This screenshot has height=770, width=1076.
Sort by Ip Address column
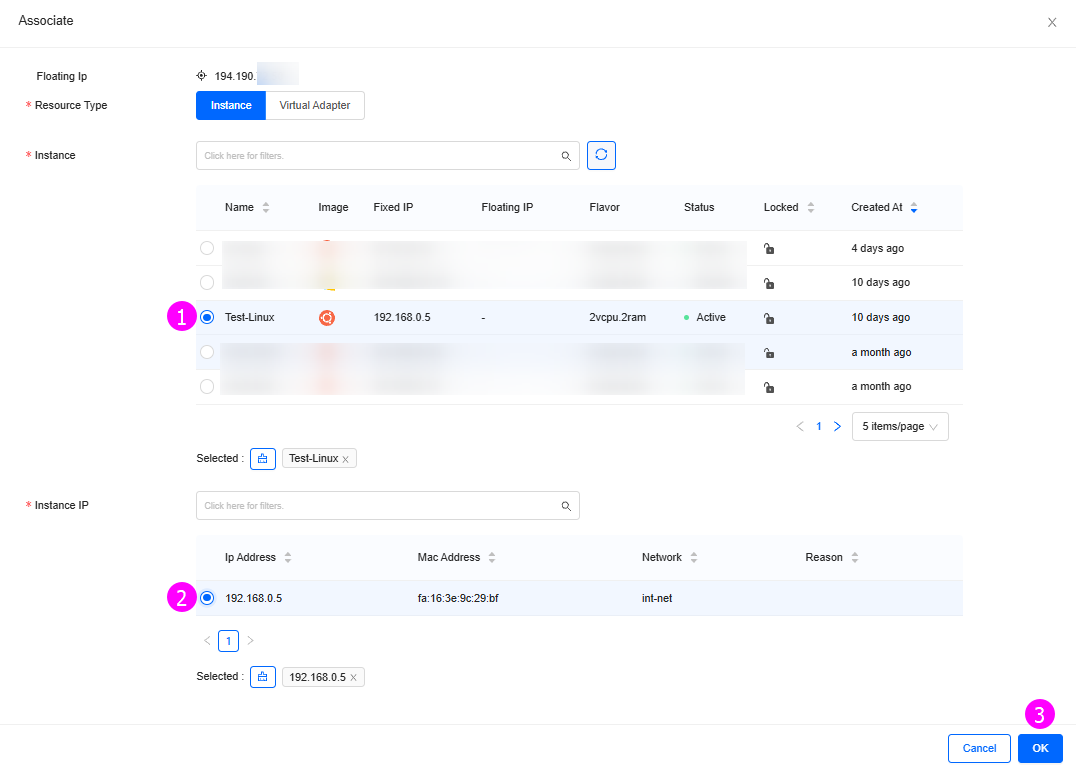pos(288,557)
